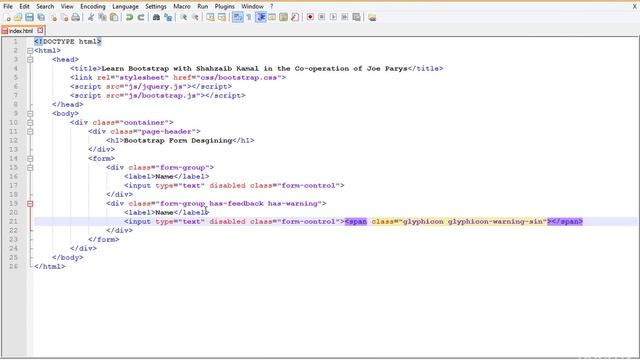This screenshot has width=640, height=360.
Task: Click the Open file toolbar icon
Action: click(x=18, y=17)
